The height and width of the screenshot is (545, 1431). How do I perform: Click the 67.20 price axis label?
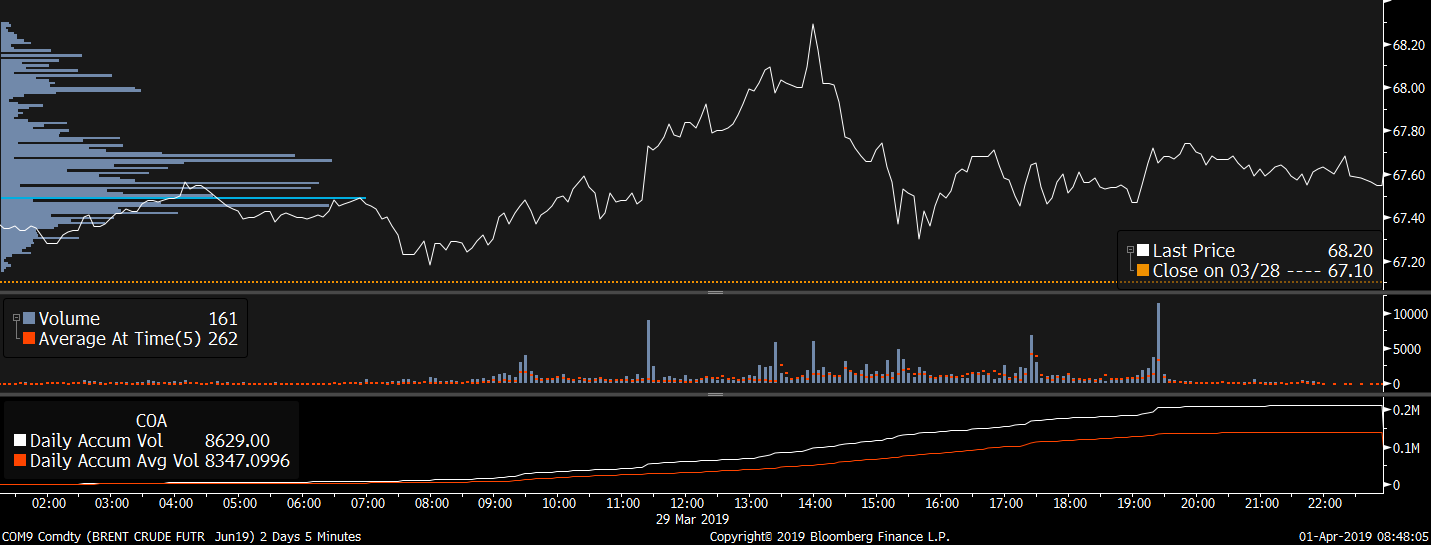click(x=1408, y=262)
